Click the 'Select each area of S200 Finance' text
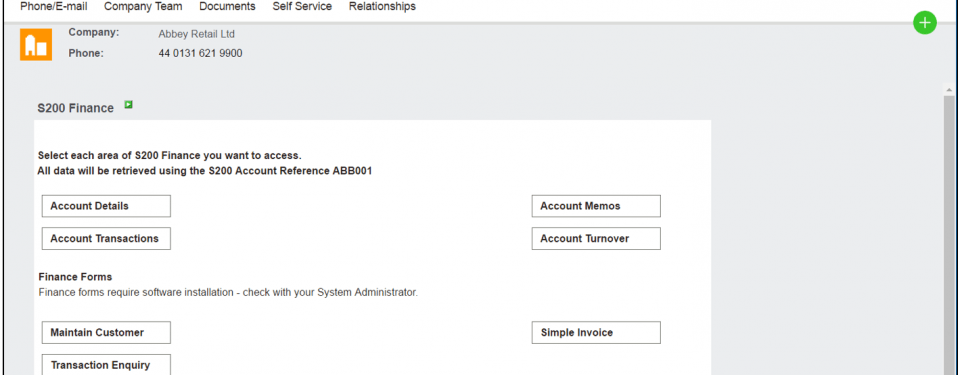 [170, 156]
